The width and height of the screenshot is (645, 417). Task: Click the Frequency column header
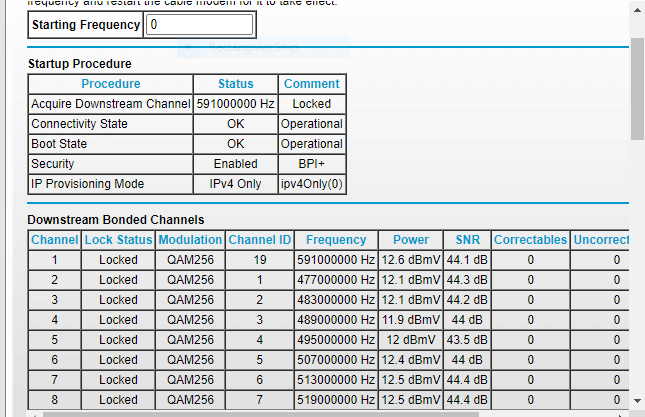click(x=336, y=240)
